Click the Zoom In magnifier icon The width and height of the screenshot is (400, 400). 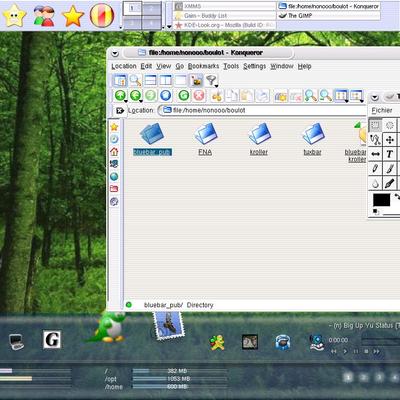point(310,96)
